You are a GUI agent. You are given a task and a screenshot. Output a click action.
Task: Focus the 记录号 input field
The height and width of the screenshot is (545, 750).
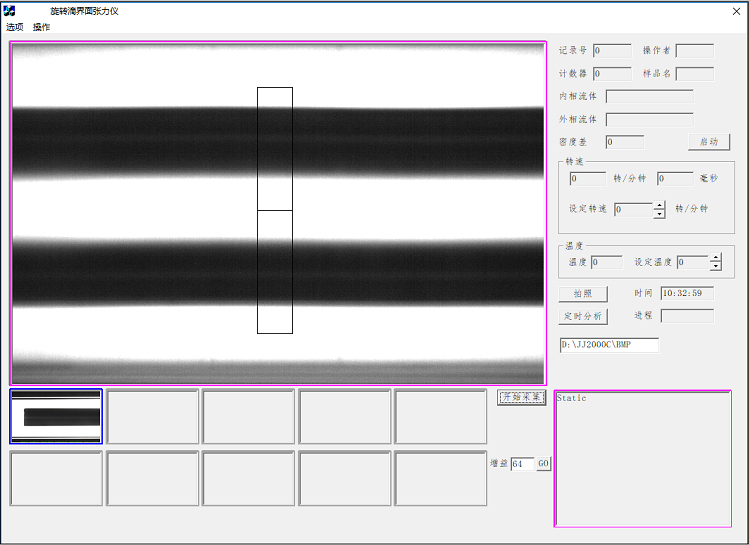pyautogui.click(x=612, y=50)
